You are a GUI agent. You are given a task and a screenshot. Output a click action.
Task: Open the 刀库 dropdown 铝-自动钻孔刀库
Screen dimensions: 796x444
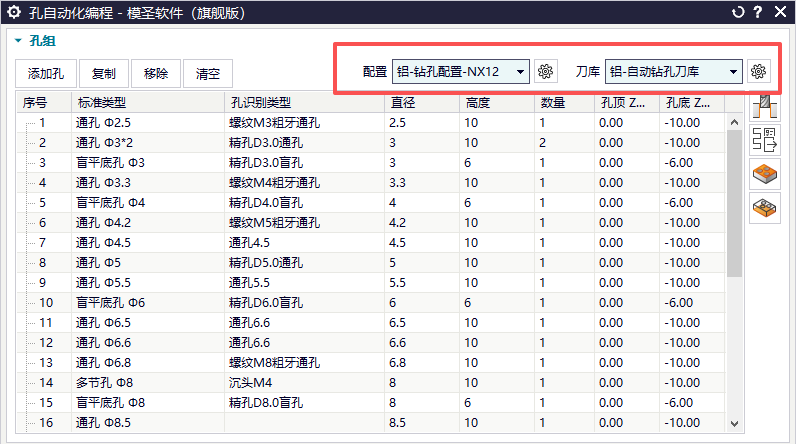[674, 72]
